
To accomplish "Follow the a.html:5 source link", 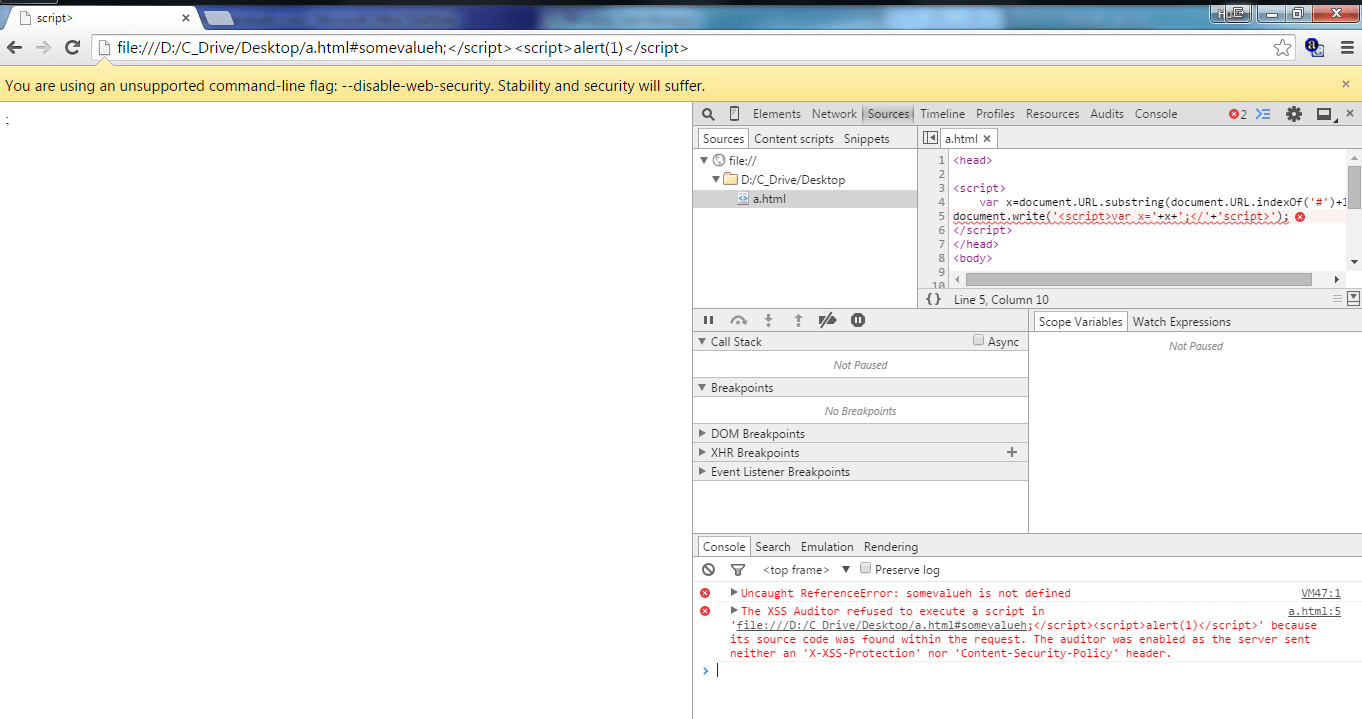I will 1314,611.
